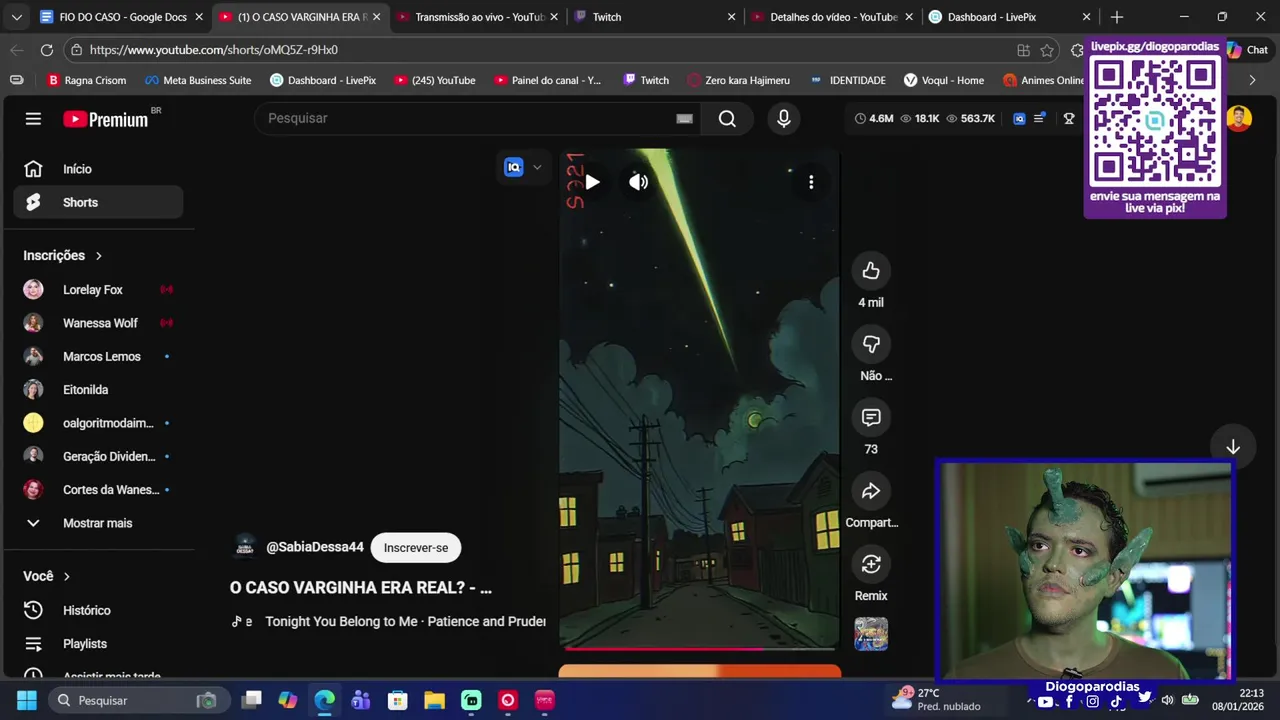Expand the Inscrições section chevron

98,256
